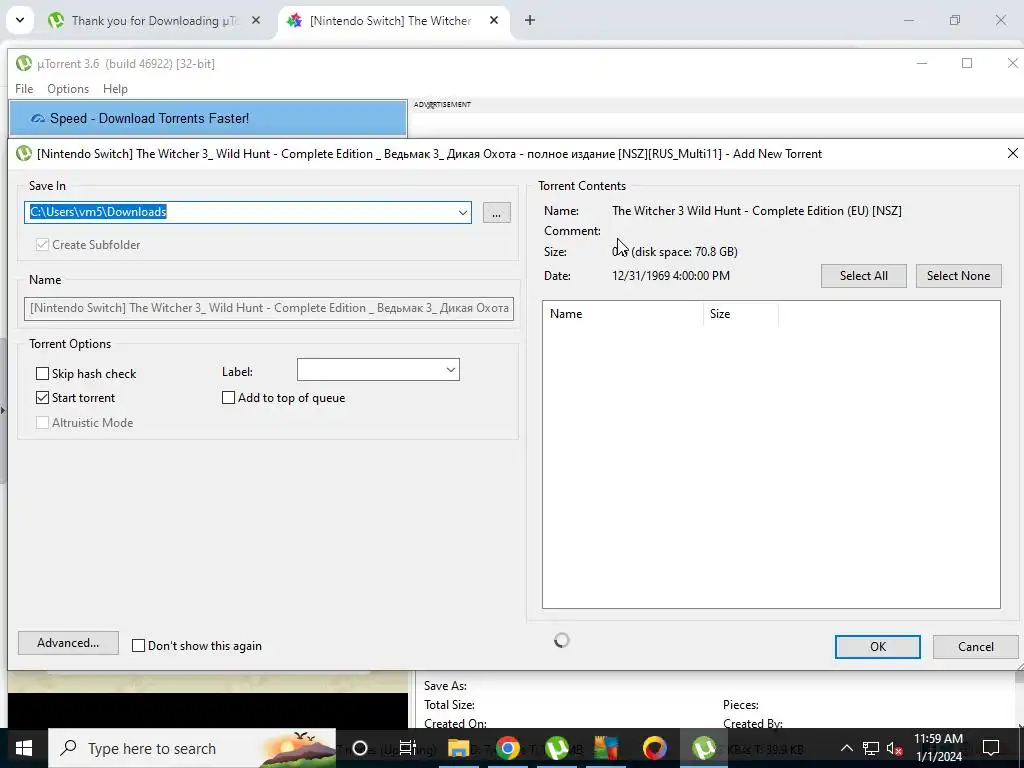Click the search magnifier icon on the taskbar
Viewport: 1024px width, 768px height.
pyautogui.click(x=68, y=748)
